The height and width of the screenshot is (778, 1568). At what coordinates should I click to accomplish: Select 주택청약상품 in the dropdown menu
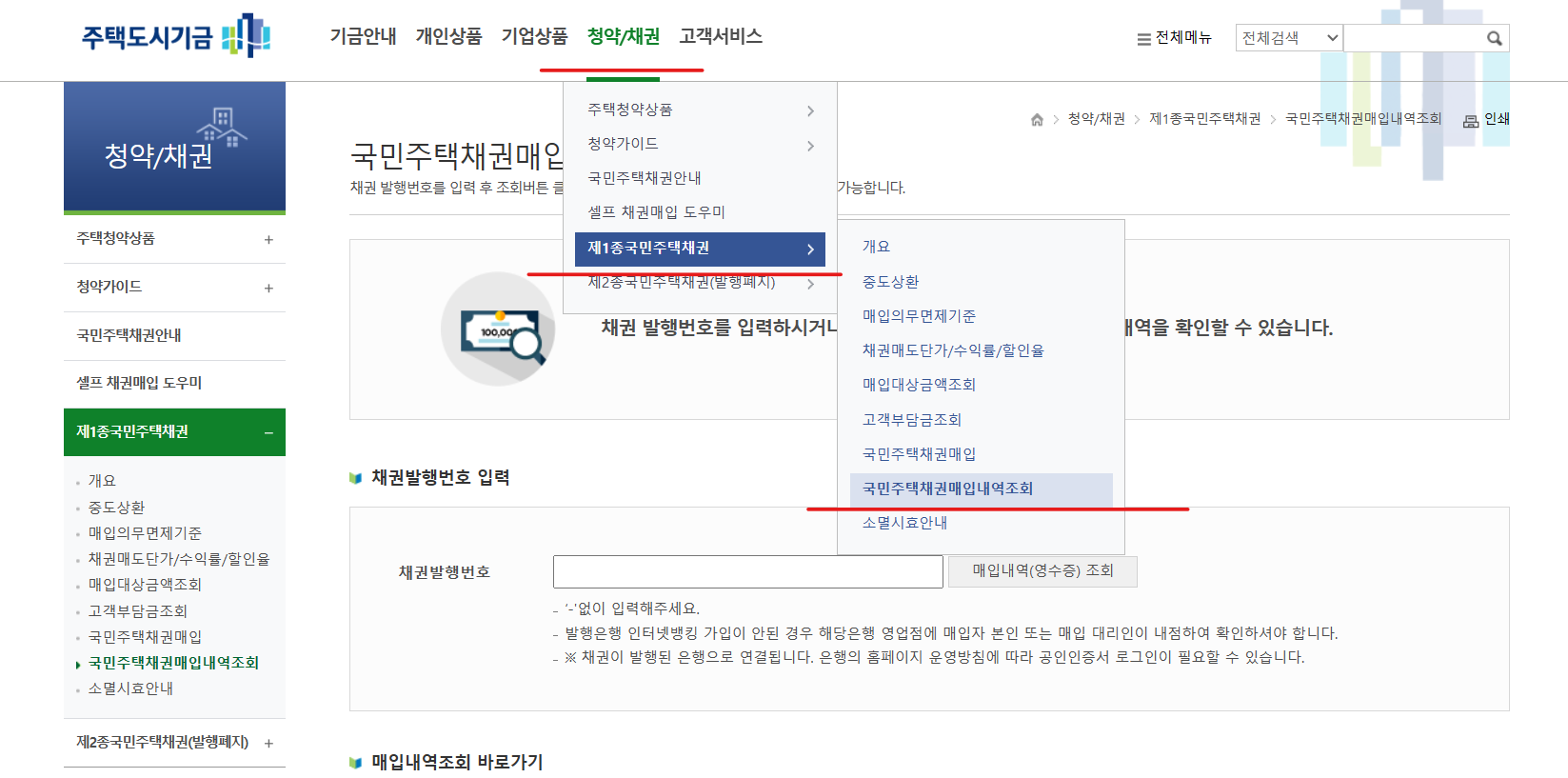629,110
